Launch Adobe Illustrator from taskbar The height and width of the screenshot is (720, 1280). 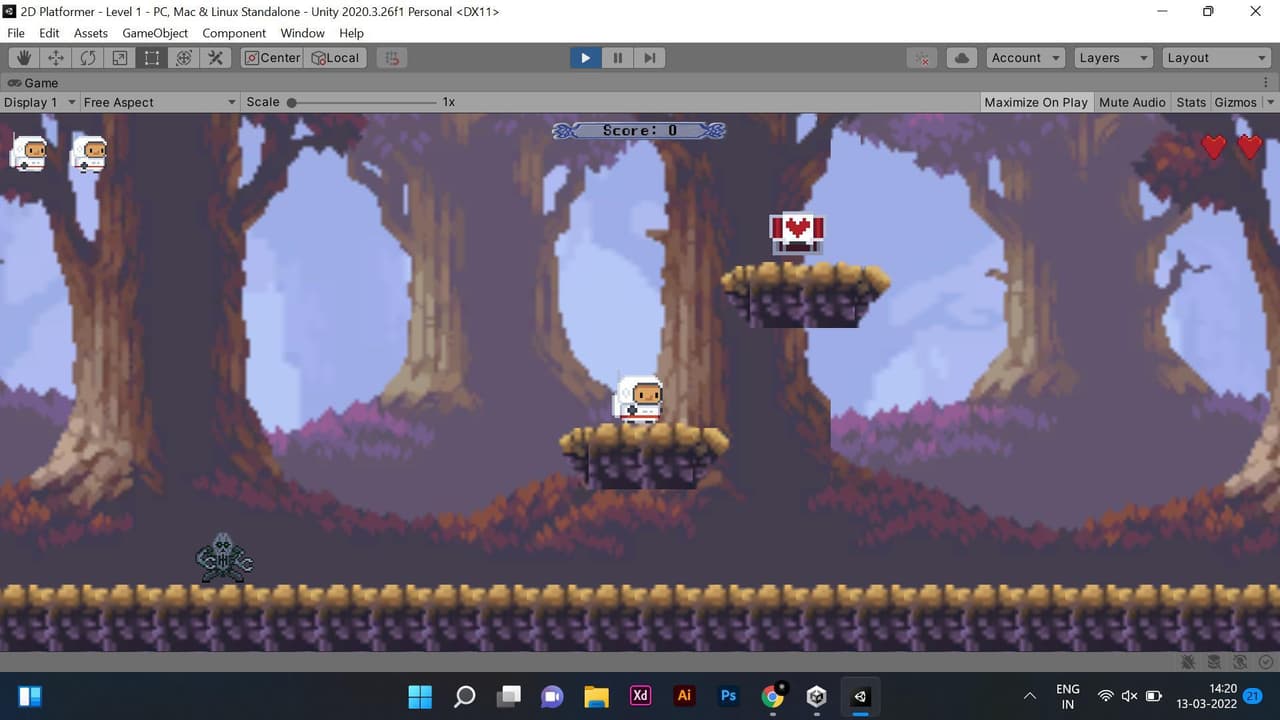pos(684,696)
